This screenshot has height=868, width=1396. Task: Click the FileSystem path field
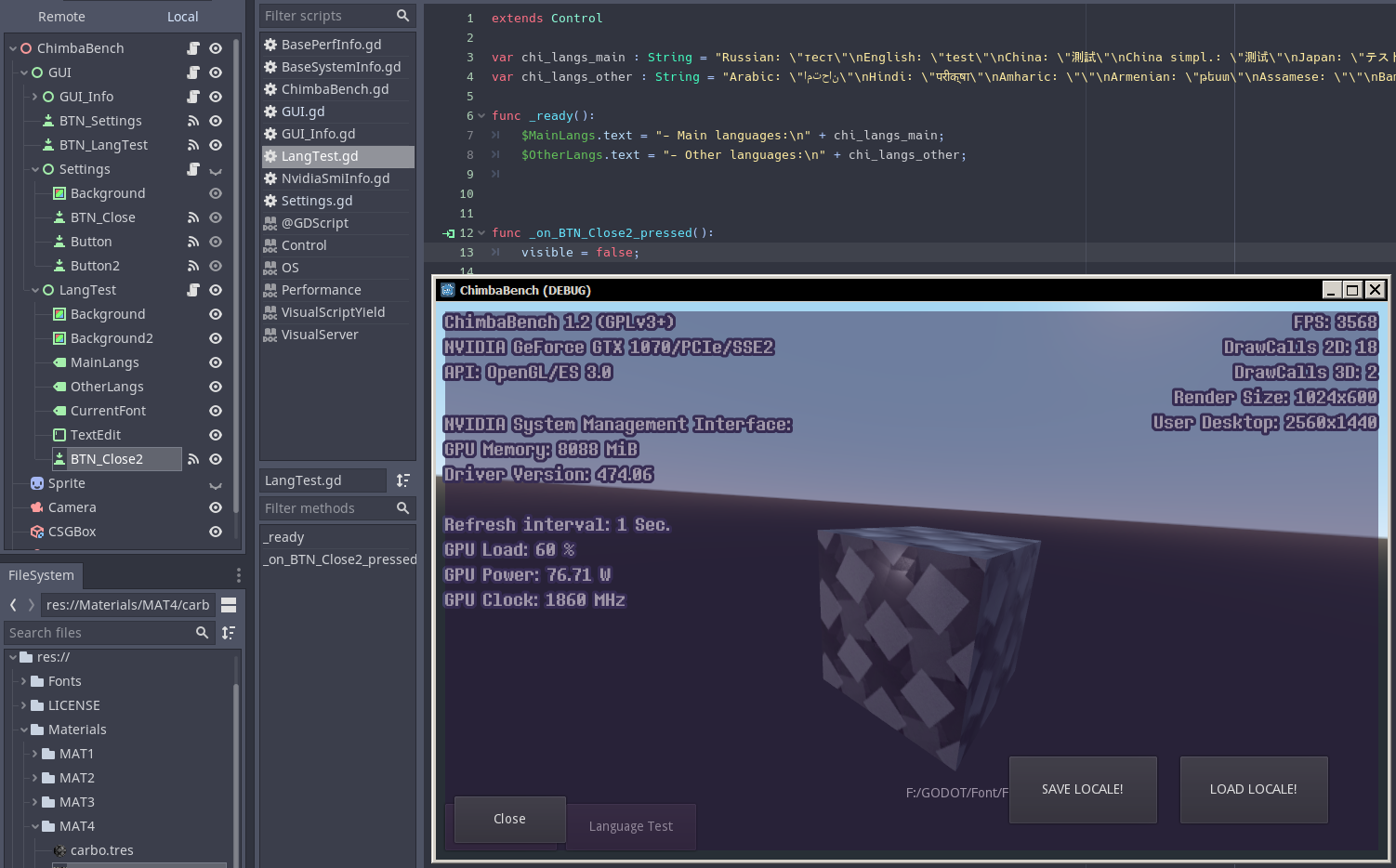click(x=128, y=605)
